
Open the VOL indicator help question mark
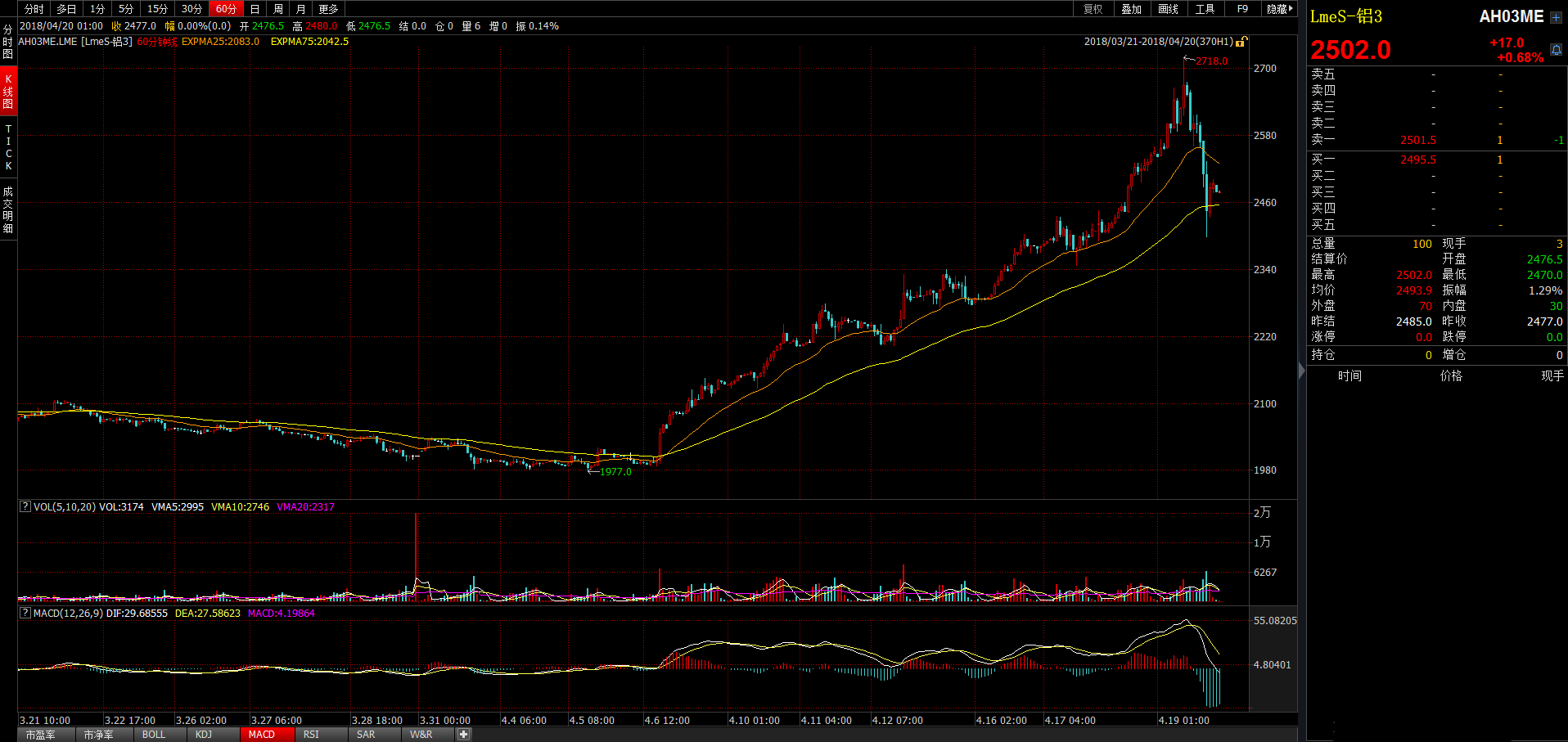pyautogui.click(x=25, y=506)
